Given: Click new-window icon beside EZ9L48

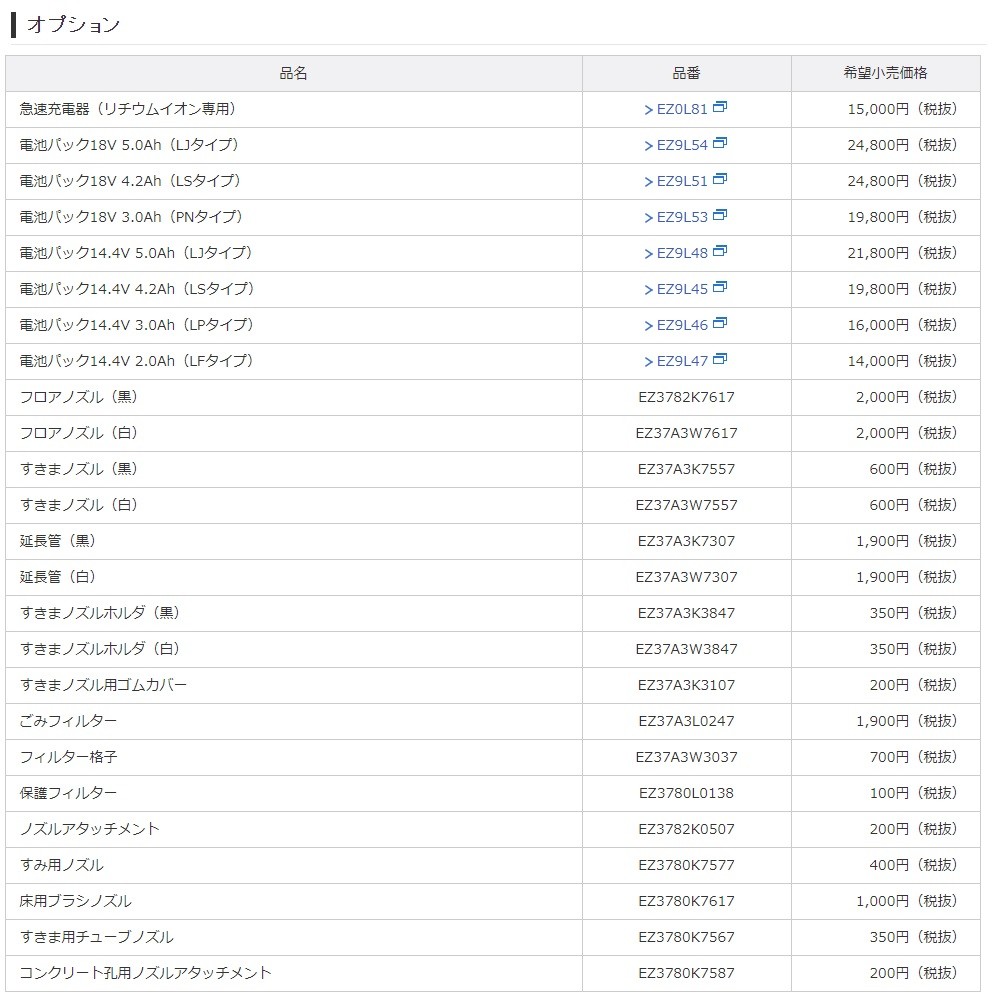Looking at the screenshot, I should click(x=720, y=250).
